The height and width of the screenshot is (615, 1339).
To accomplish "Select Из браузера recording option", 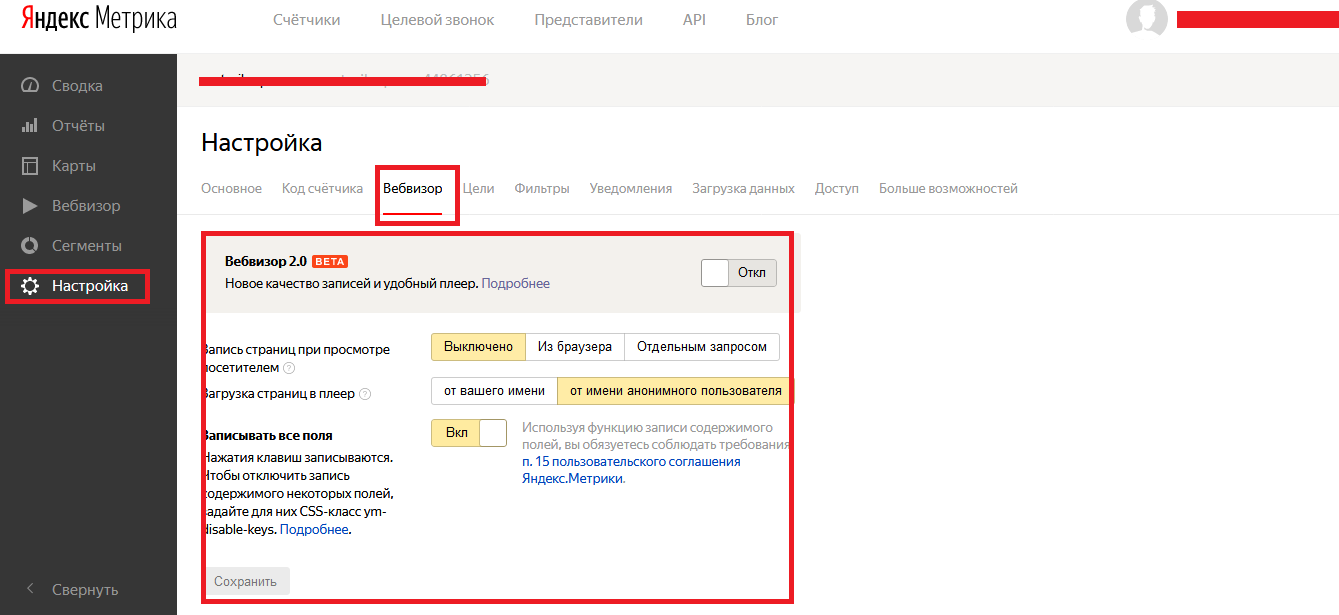I will [x=575, y=347].
